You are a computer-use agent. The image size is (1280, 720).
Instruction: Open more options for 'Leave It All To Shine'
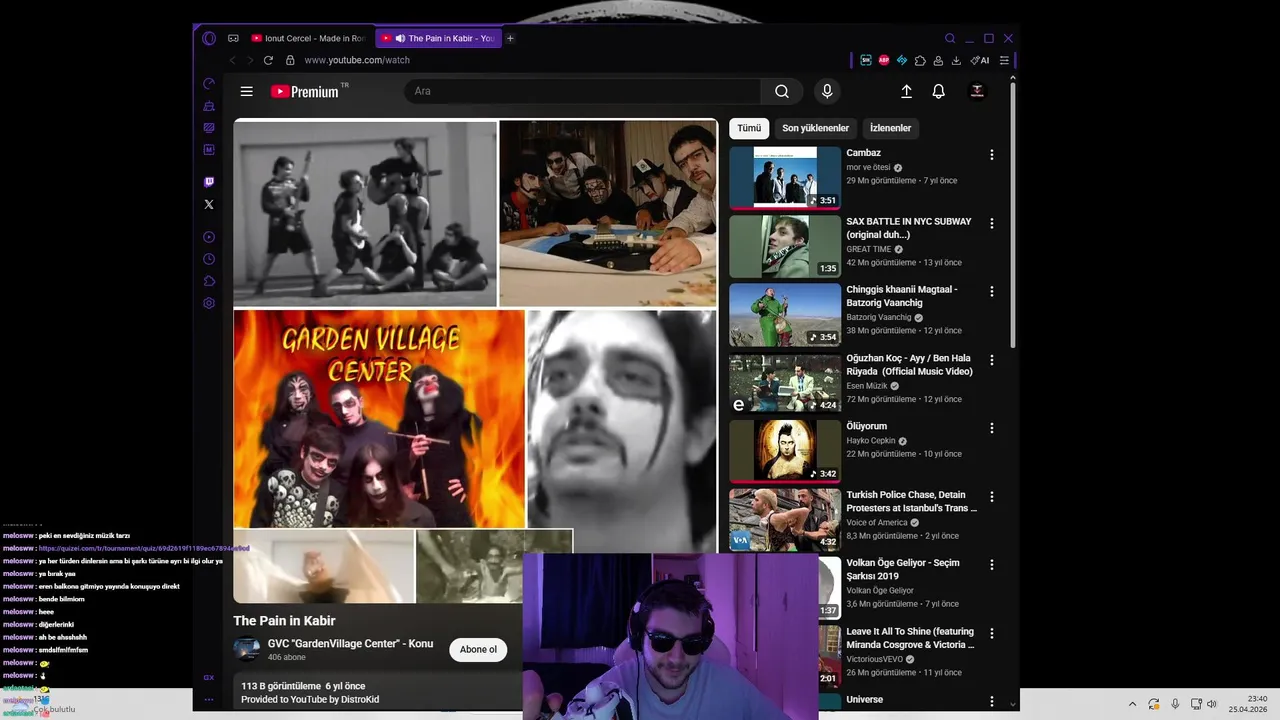[992, 634]
